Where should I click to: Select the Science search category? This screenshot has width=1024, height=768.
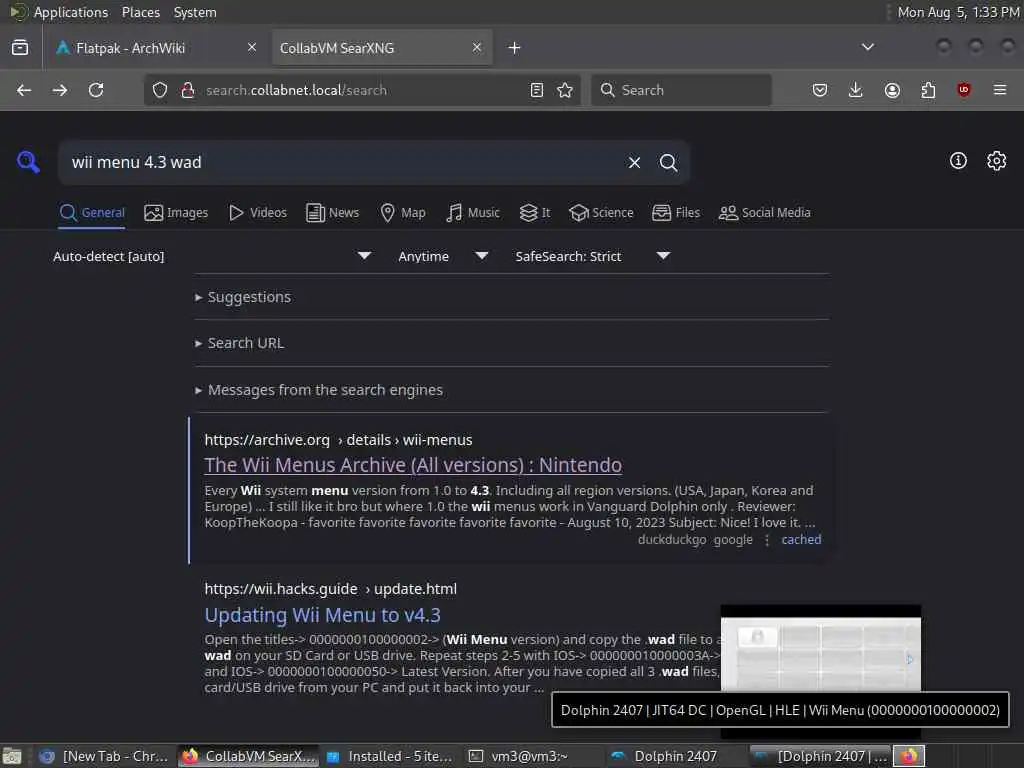click(601, 213)
